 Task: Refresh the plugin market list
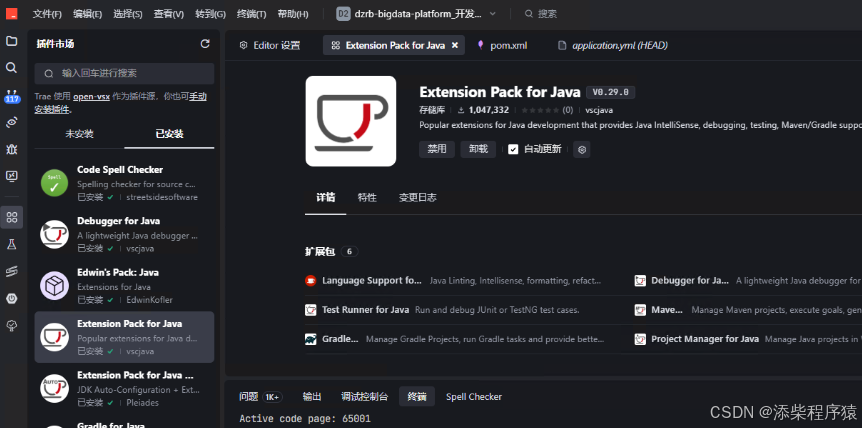205,44
